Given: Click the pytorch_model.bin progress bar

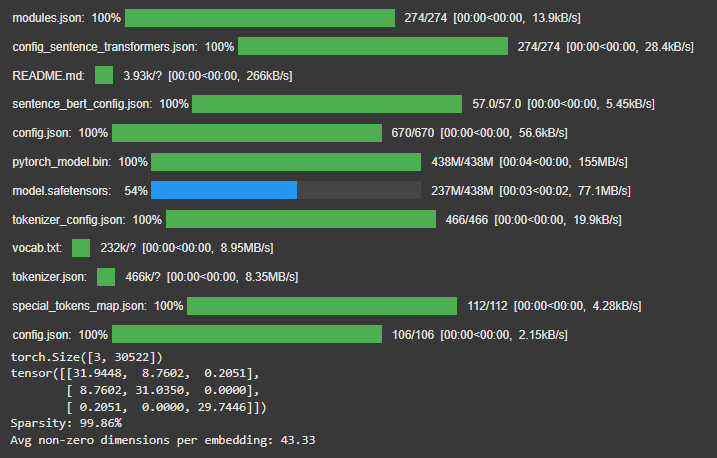Looking at the screenshot, I should 285,162.
